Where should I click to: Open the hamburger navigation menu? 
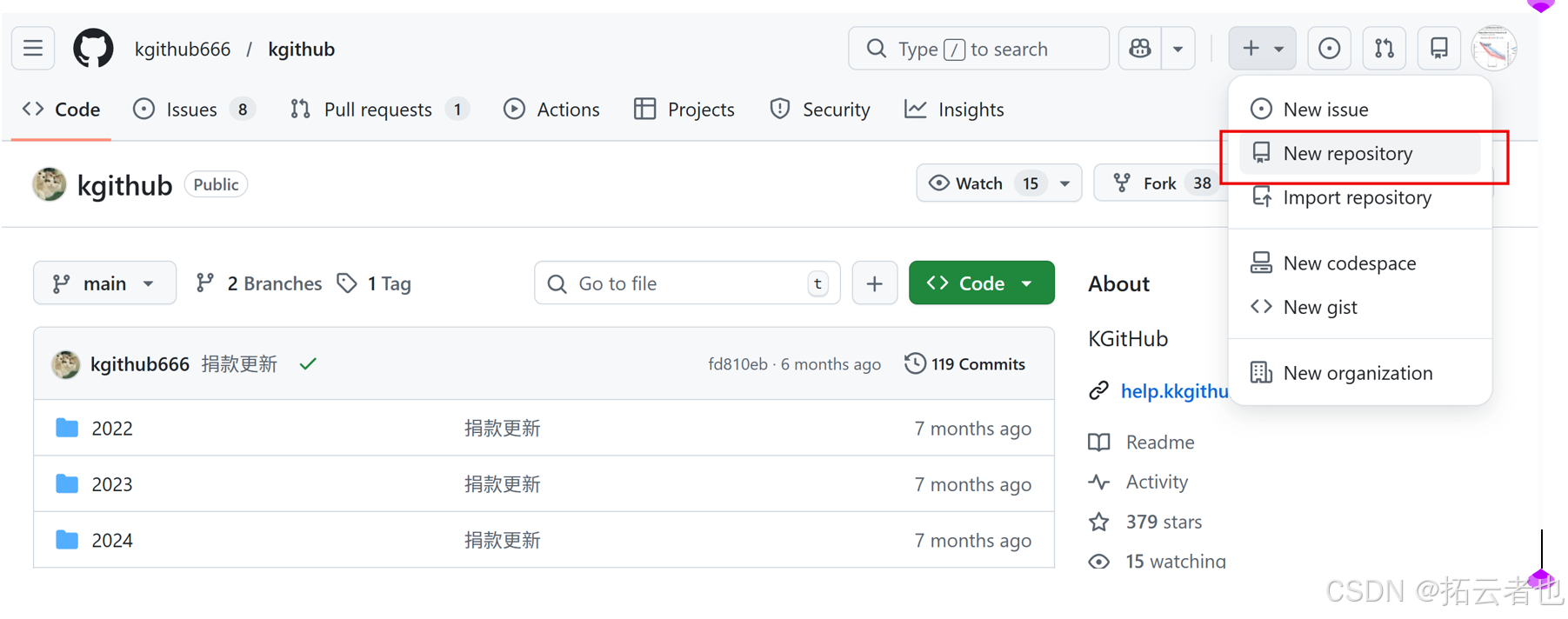[x=33, y=49]
